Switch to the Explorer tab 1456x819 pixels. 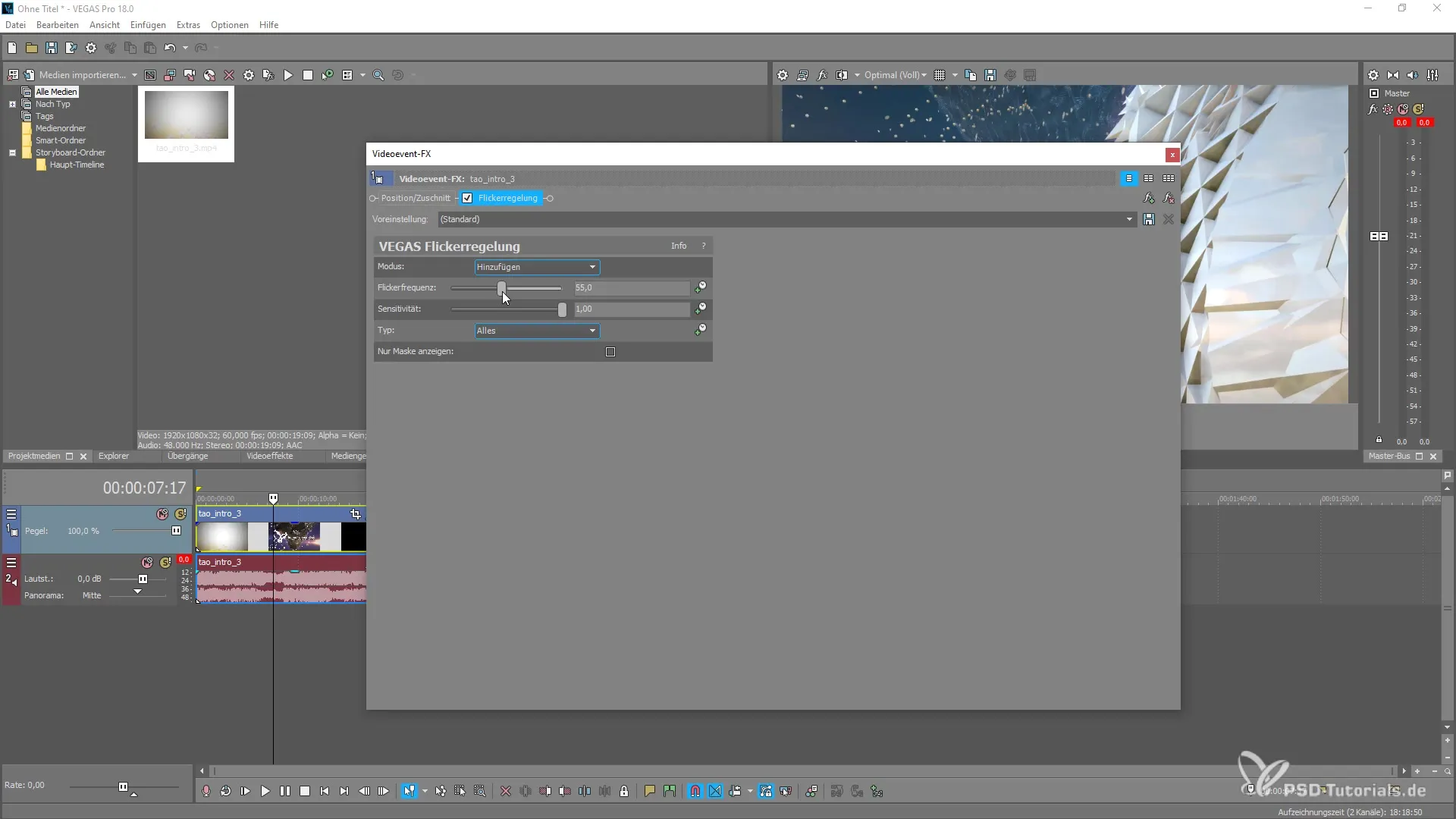(x=114, y=456)
